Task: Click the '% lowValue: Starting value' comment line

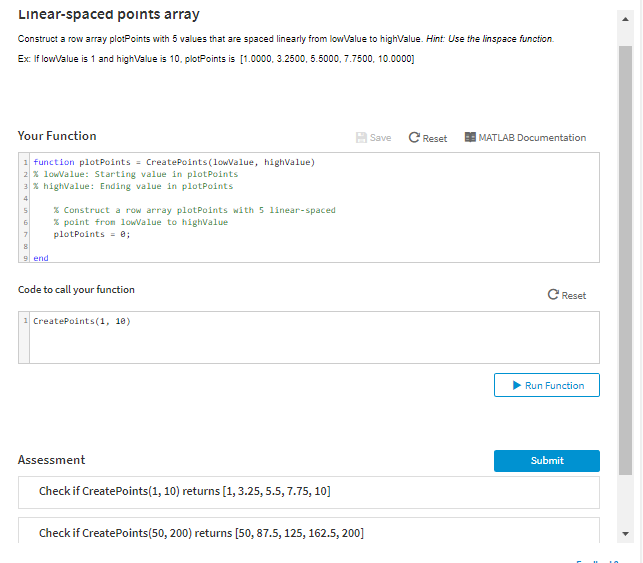Action: point(136,174)
